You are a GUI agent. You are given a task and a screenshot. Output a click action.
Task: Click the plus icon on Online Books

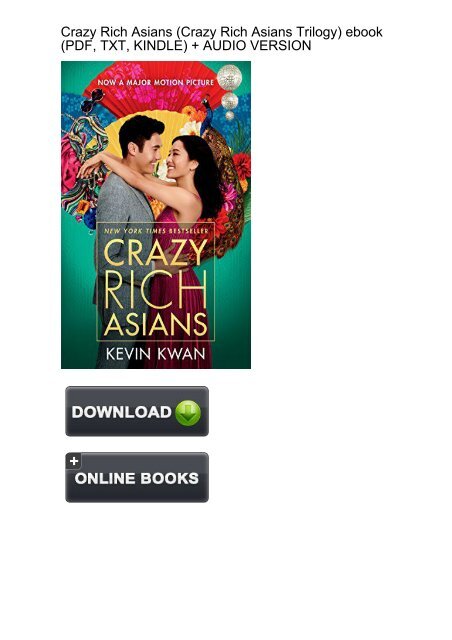pyautogui.click(x=73, y=461)
